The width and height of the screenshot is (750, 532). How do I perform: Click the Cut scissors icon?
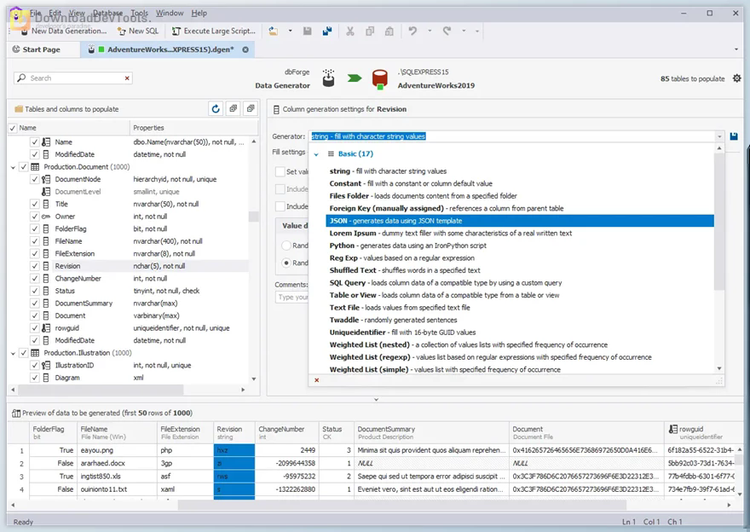pos(350,31)
